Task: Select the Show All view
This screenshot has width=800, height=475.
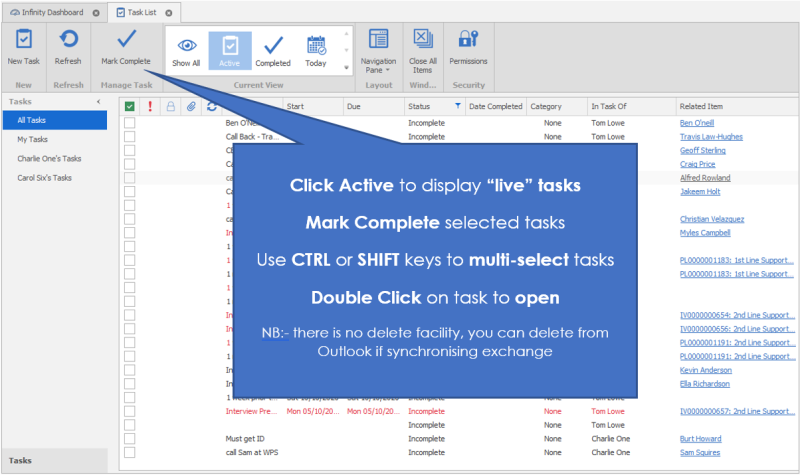Action: tap(186, 51)
